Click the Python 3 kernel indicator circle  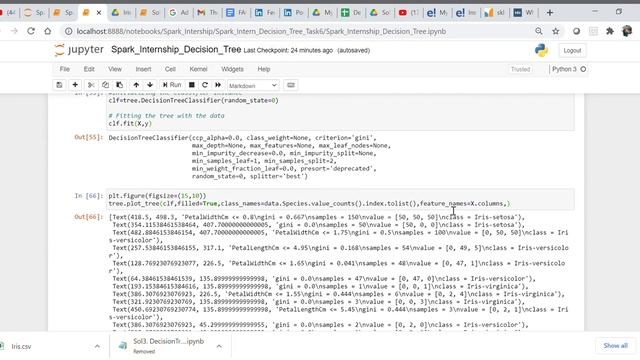tap(583, 69)
